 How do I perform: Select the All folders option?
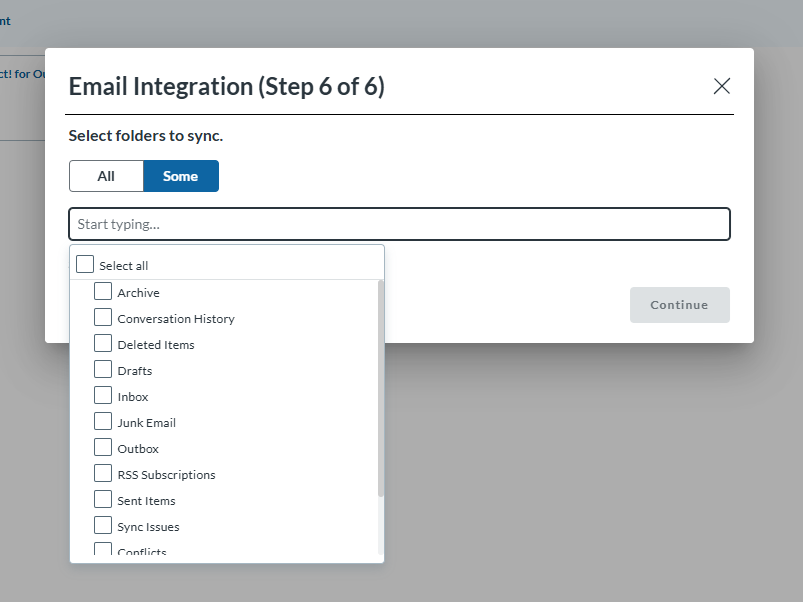click(106, 176)
